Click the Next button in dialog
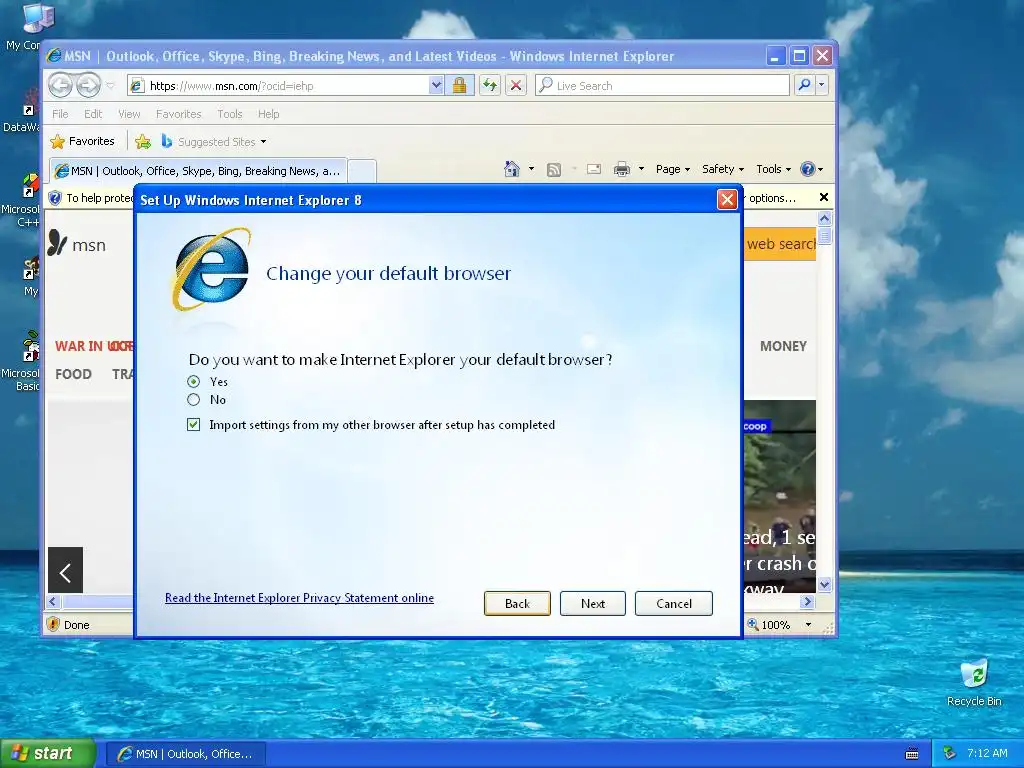Image resolution: width=1024 pixels, height=768 pixels. (x=592, y=603)
